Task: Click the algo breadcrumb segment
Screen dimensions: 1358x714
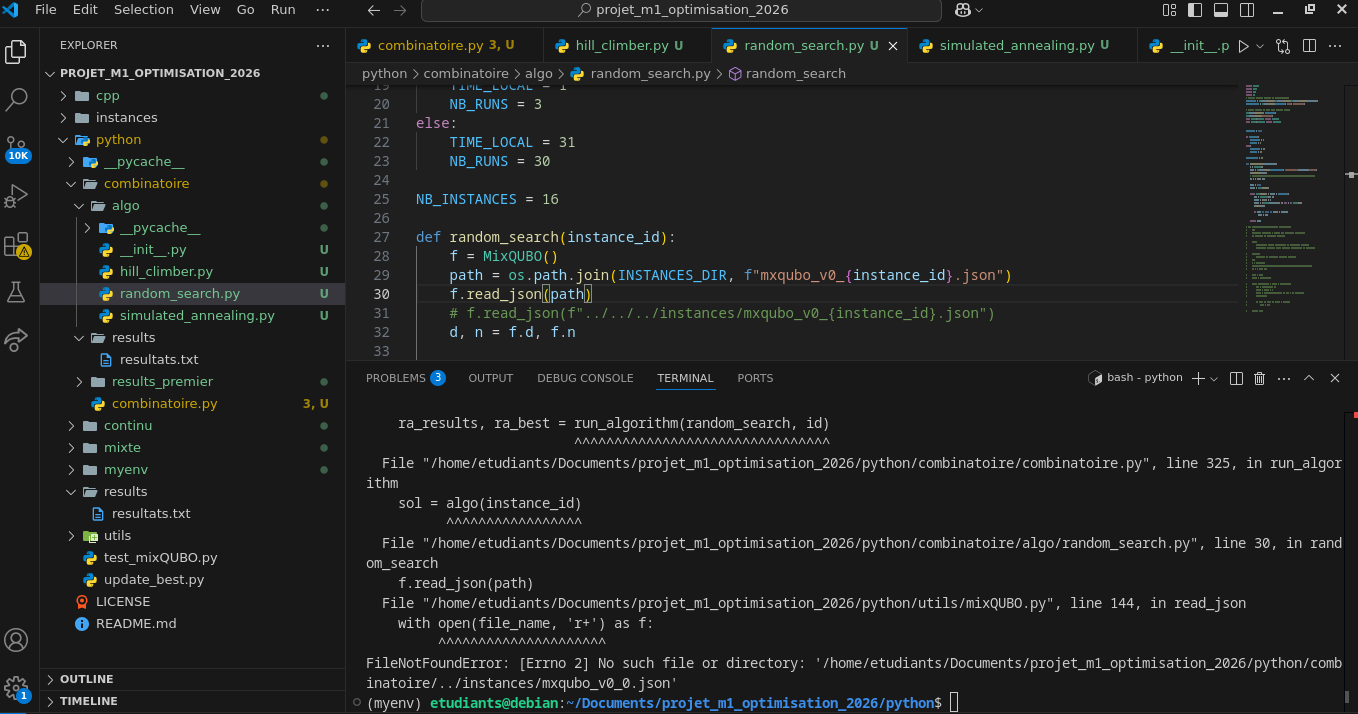Action: coord(541,74)
